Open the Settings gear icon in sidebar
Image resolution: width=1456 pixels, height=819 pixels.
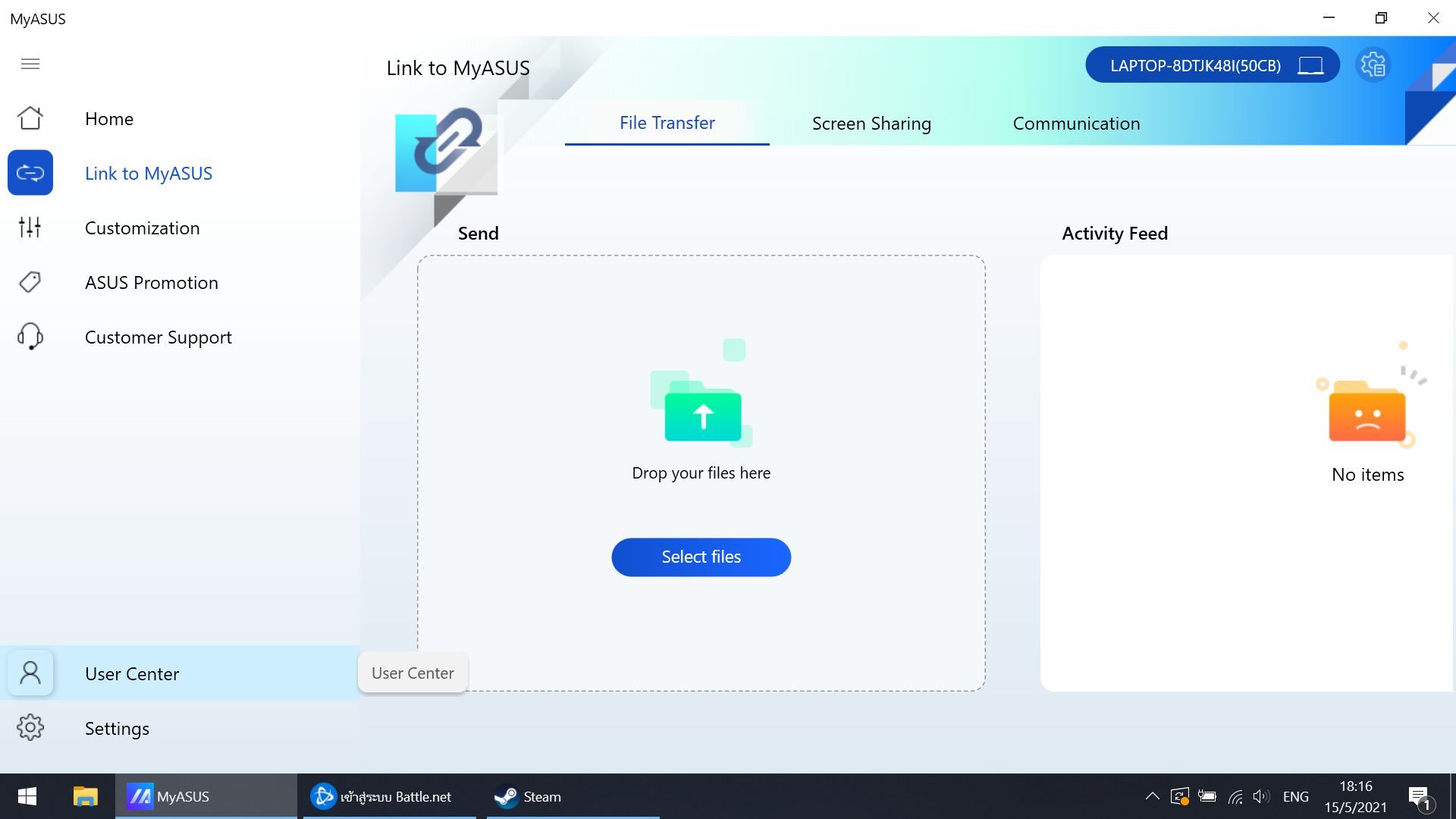(x=30, y=728)
